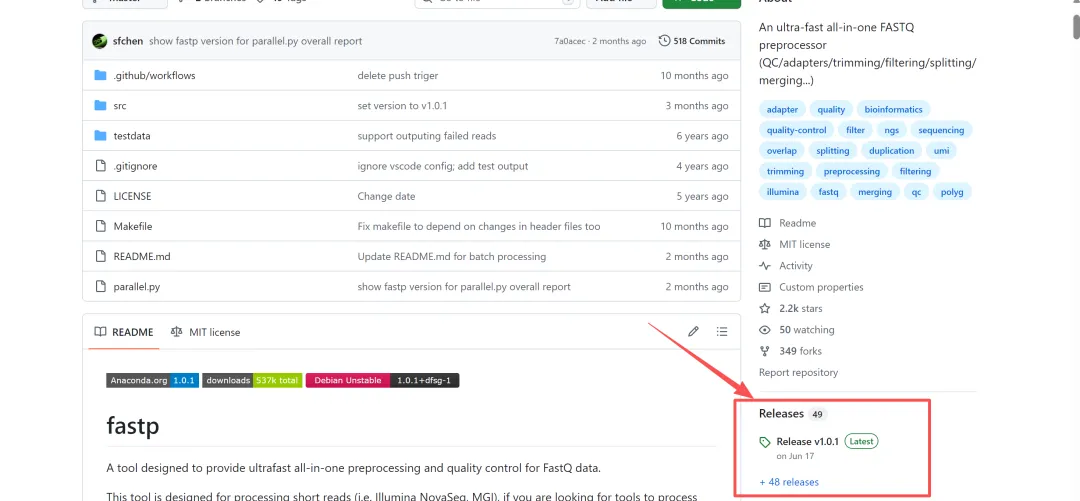The width and height of the screenshot is (1080, 501).
Task: Open the .gitignore file
Action: [x=135, y=166]
